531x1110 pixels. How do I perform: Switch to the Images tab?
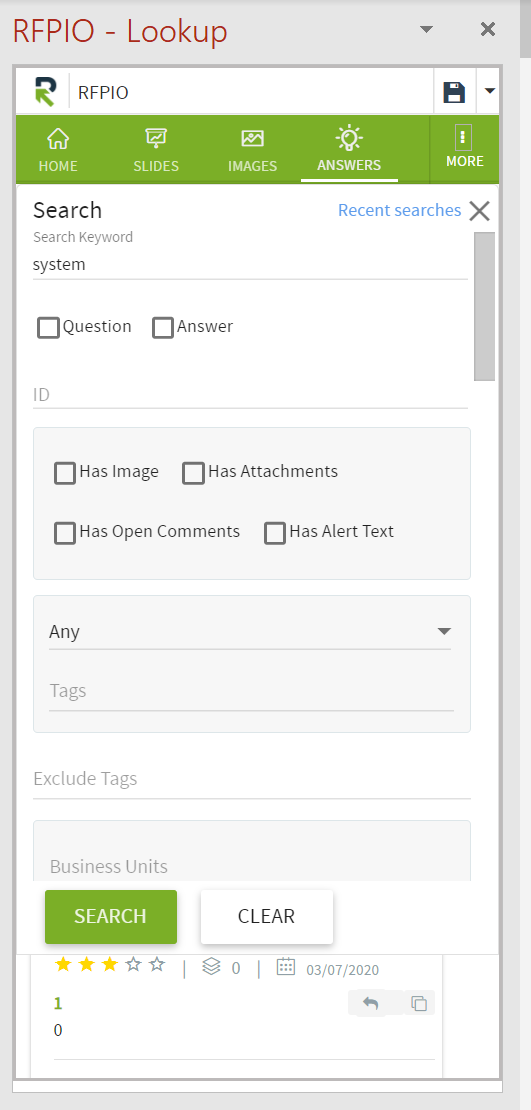[252, 151]
